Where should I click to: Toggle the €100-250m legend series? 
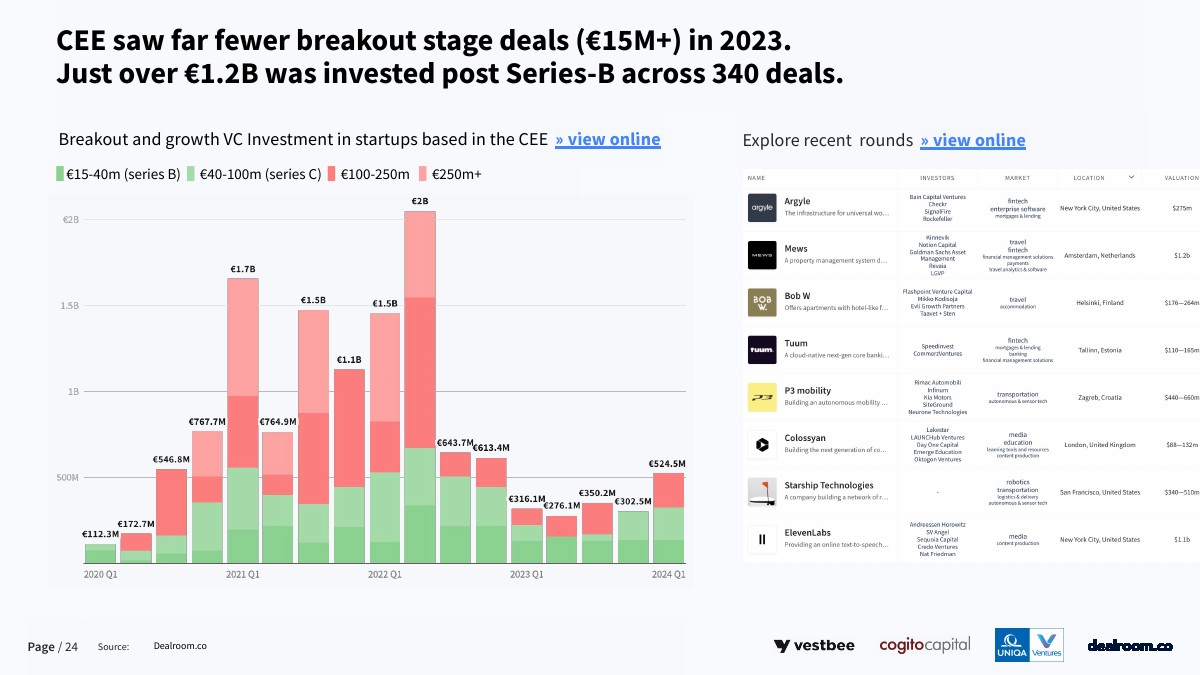[x=369, y=174]
